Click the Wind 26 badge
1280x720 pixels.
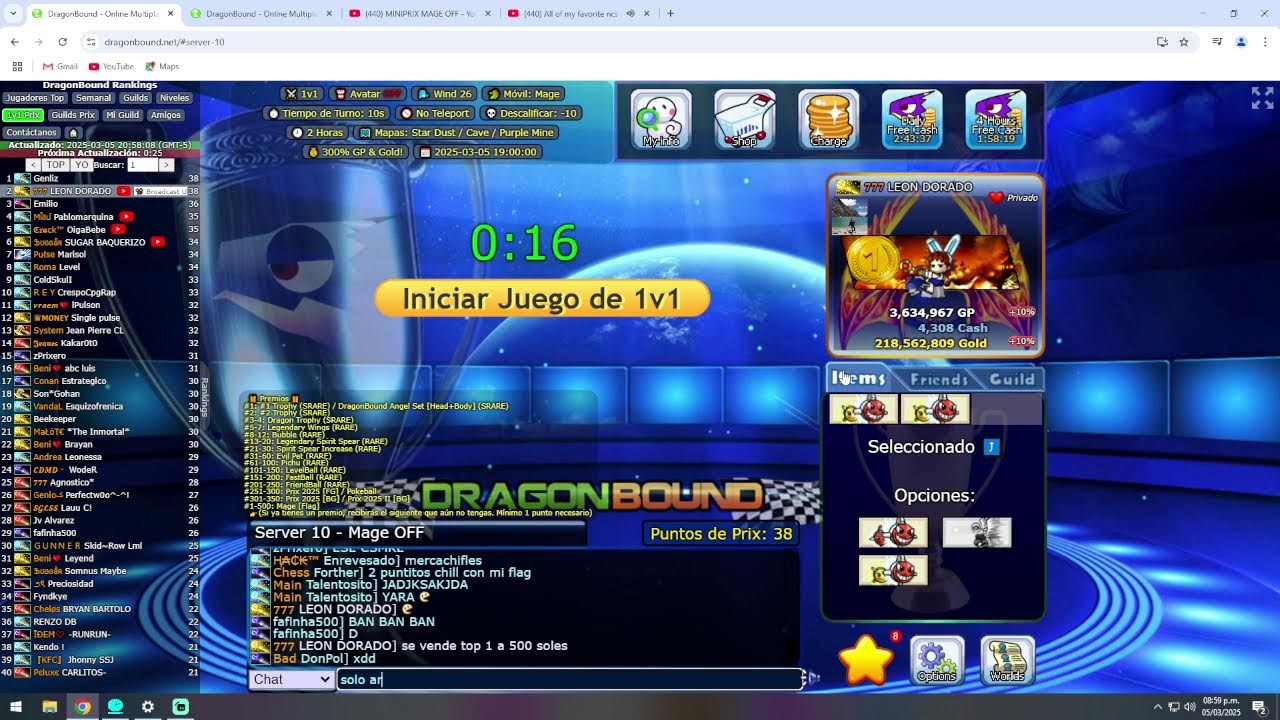tap(443, 94)
